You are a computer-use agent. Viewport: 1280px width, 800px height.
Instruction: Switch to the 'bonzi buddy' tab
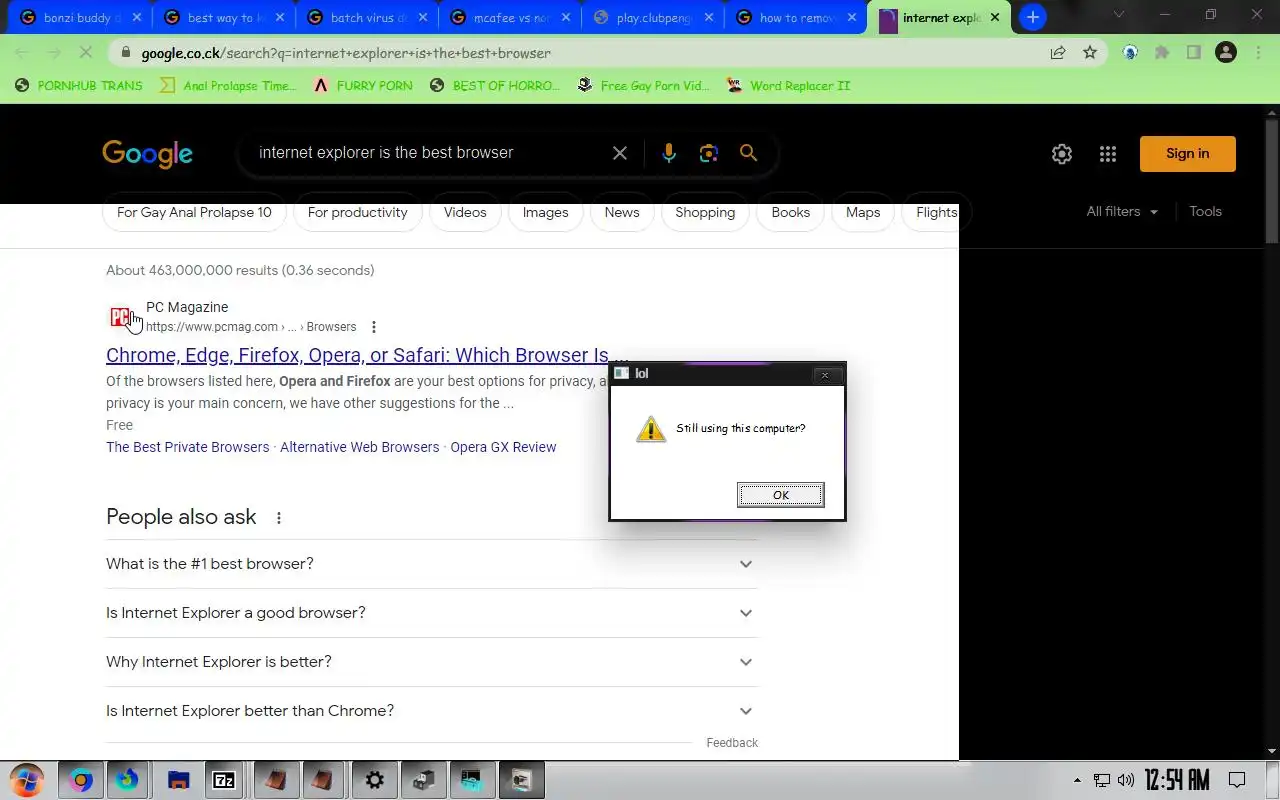click(80, 17)
